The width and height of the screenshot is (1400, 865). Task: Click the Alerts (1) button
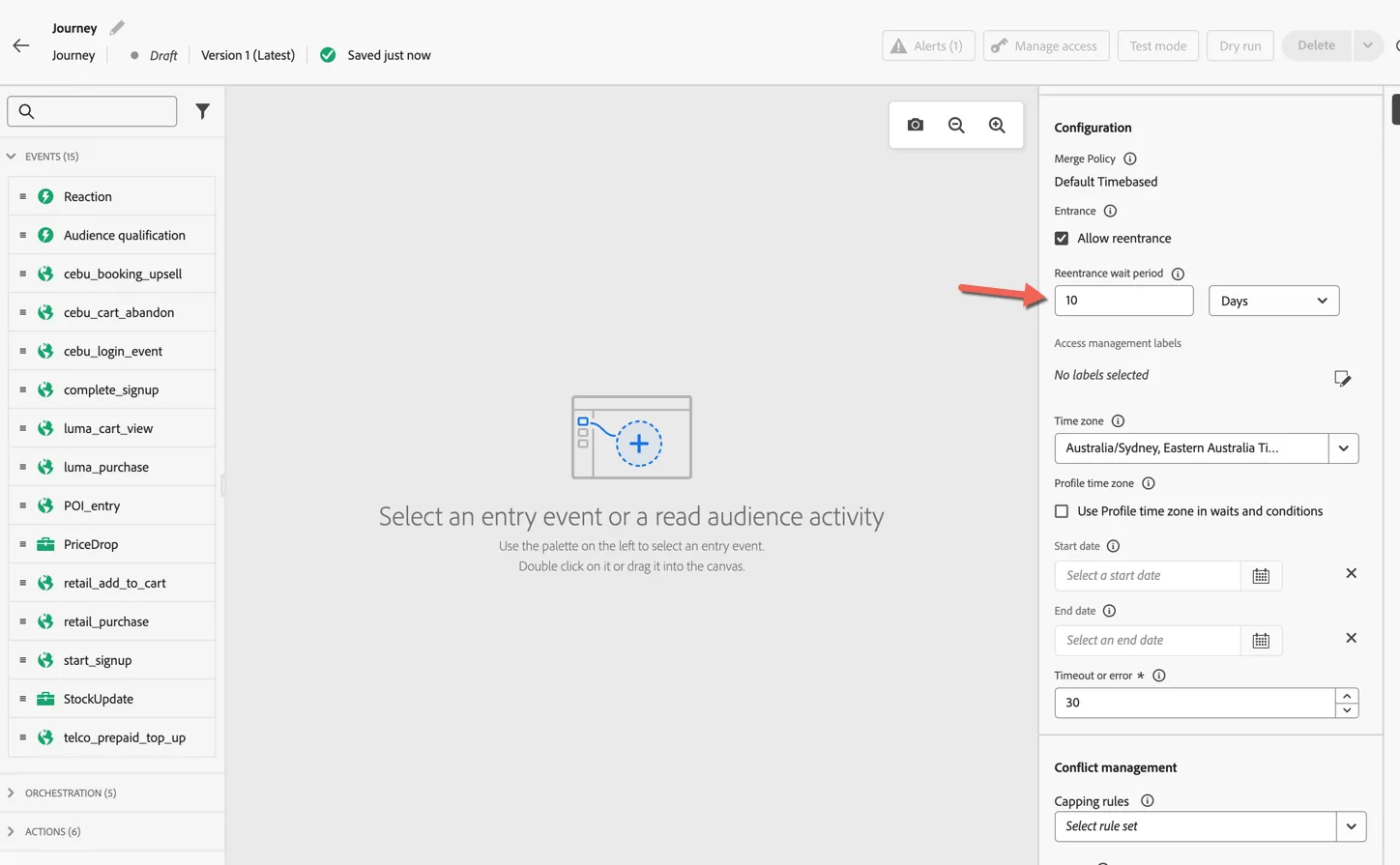point(928,45)
